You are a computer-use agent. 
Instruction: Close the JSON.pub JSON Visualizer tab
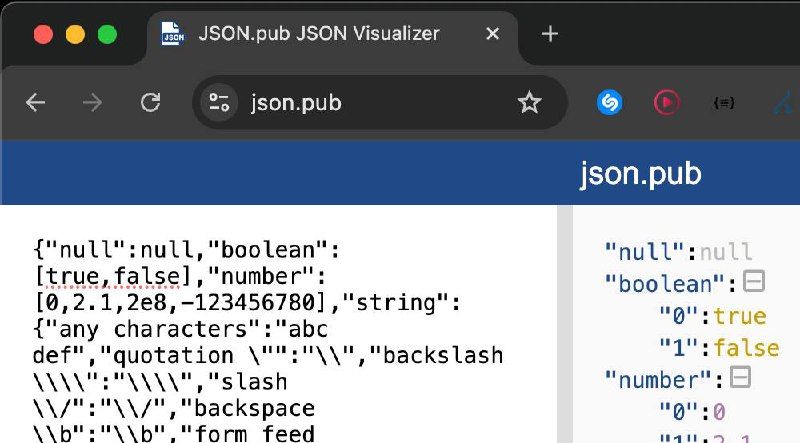[x=492, y=34]
